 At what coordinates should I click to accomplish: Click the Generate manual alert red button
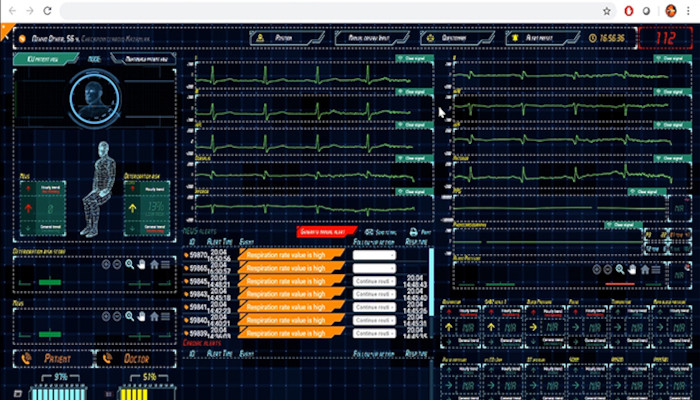tap(323, 231)
